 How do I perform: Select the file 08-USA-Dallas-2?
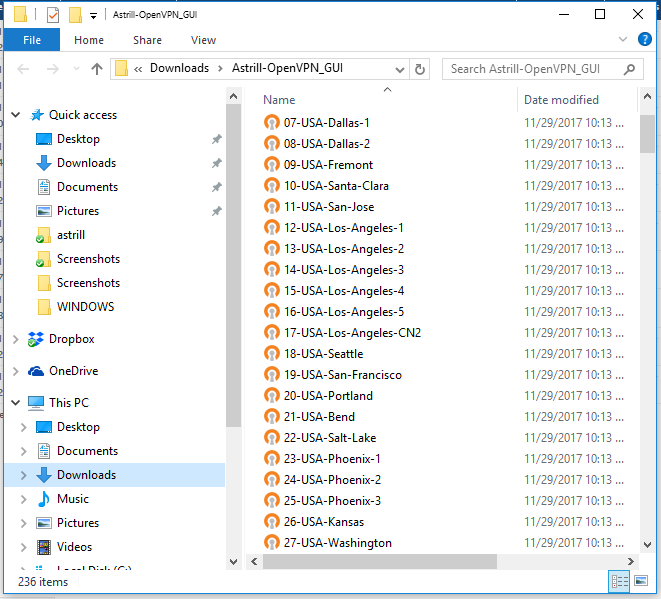(327, 144)
